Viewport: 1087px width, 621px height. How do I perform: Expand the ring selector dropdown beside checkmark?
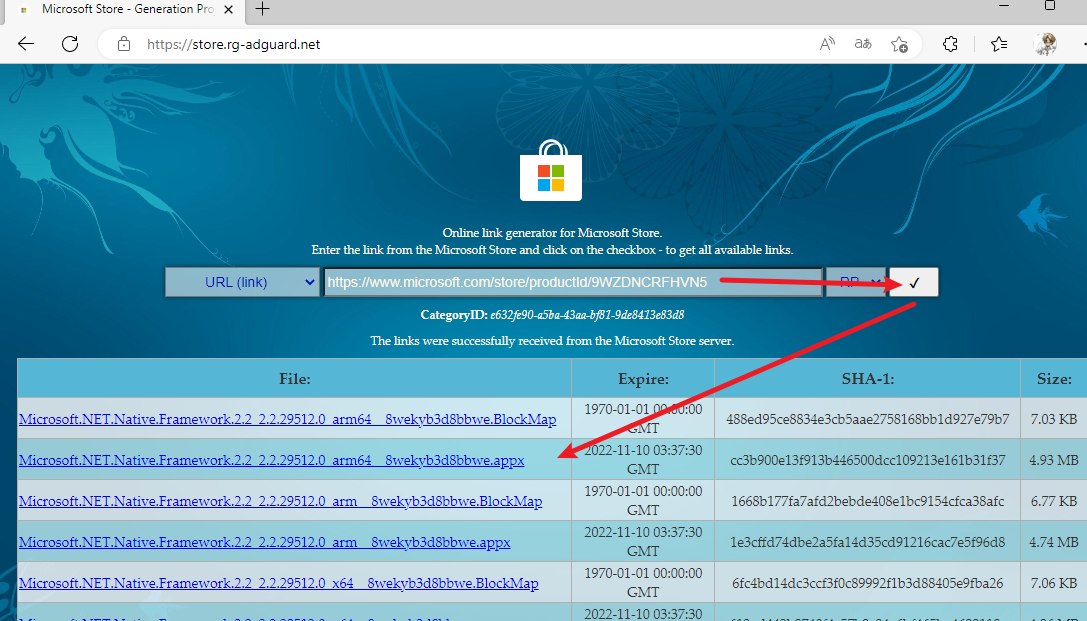coord(856,282)
